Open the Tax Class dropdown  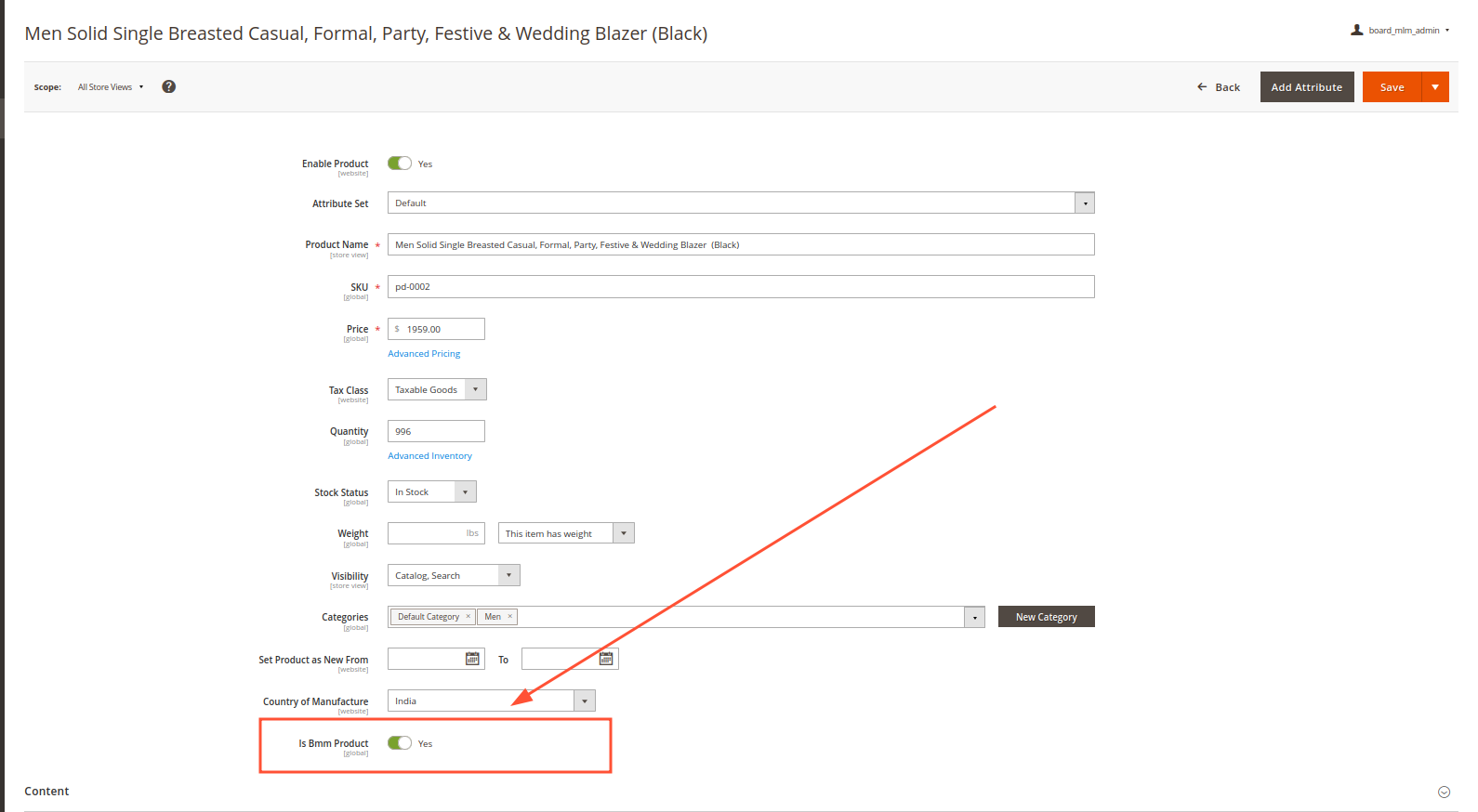[475, 389]
